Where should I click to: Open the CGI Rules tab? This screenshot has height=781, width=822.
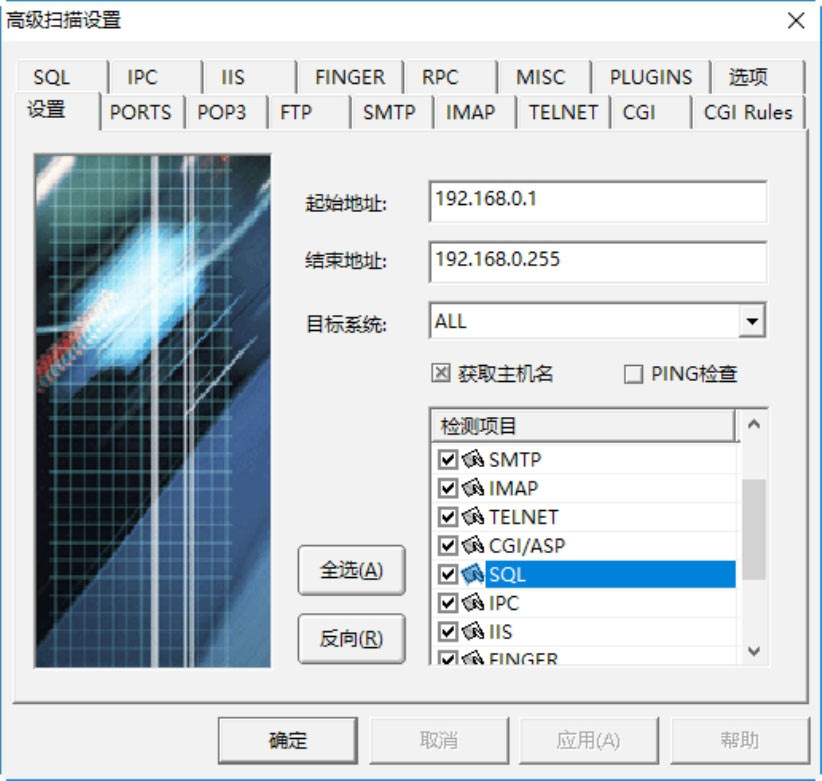click(x=748, y=112)
